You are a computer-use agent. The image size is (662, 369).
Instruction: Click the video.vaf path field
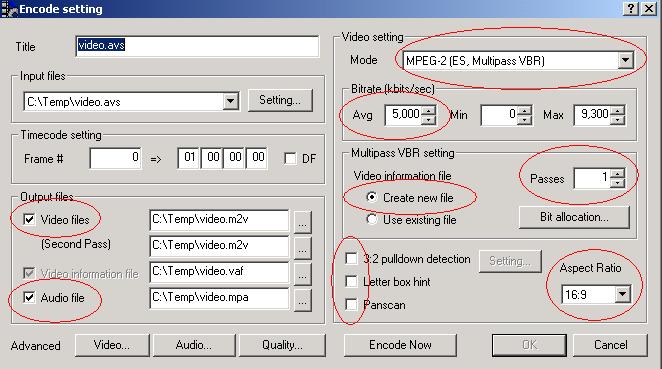coord(219,271)
